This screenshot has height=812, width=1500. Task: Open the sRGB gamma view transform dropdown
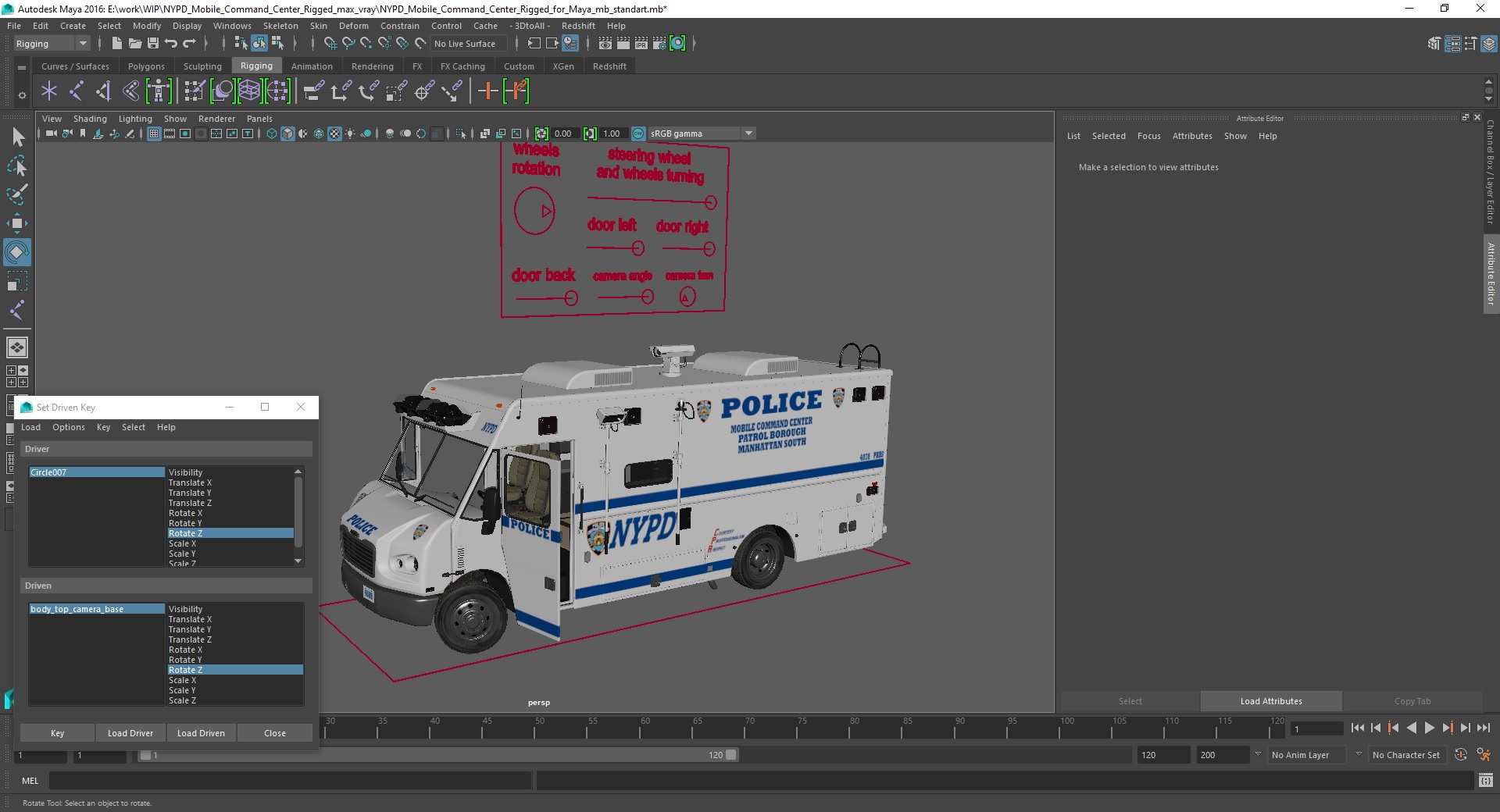[702, 134]
